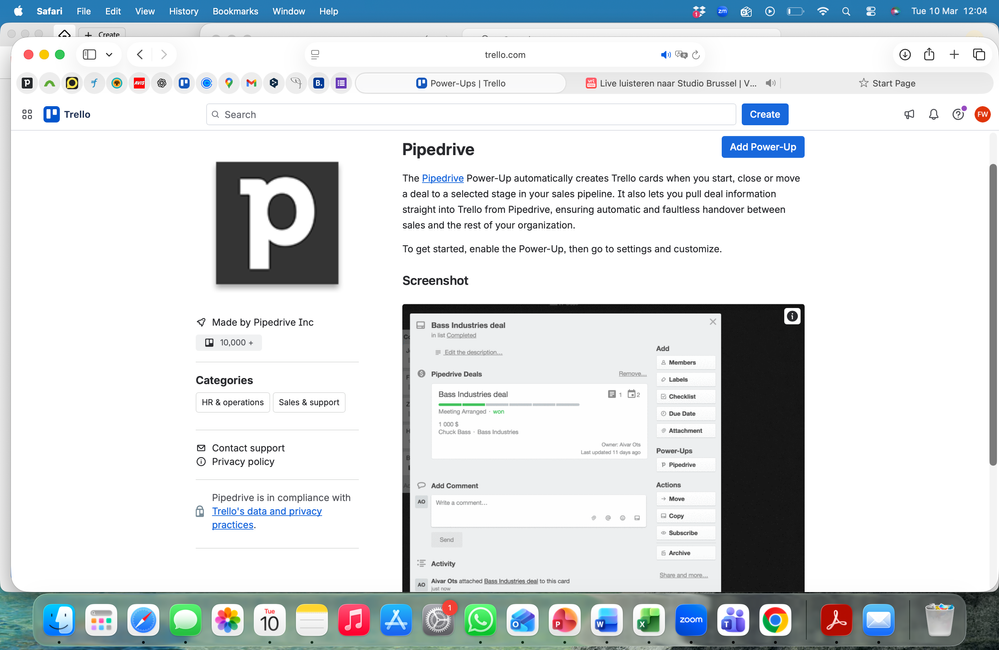Open the Safari menu in the menu bar
The height and width of the screenshot is (650, 999).
[x=49, y=11]
